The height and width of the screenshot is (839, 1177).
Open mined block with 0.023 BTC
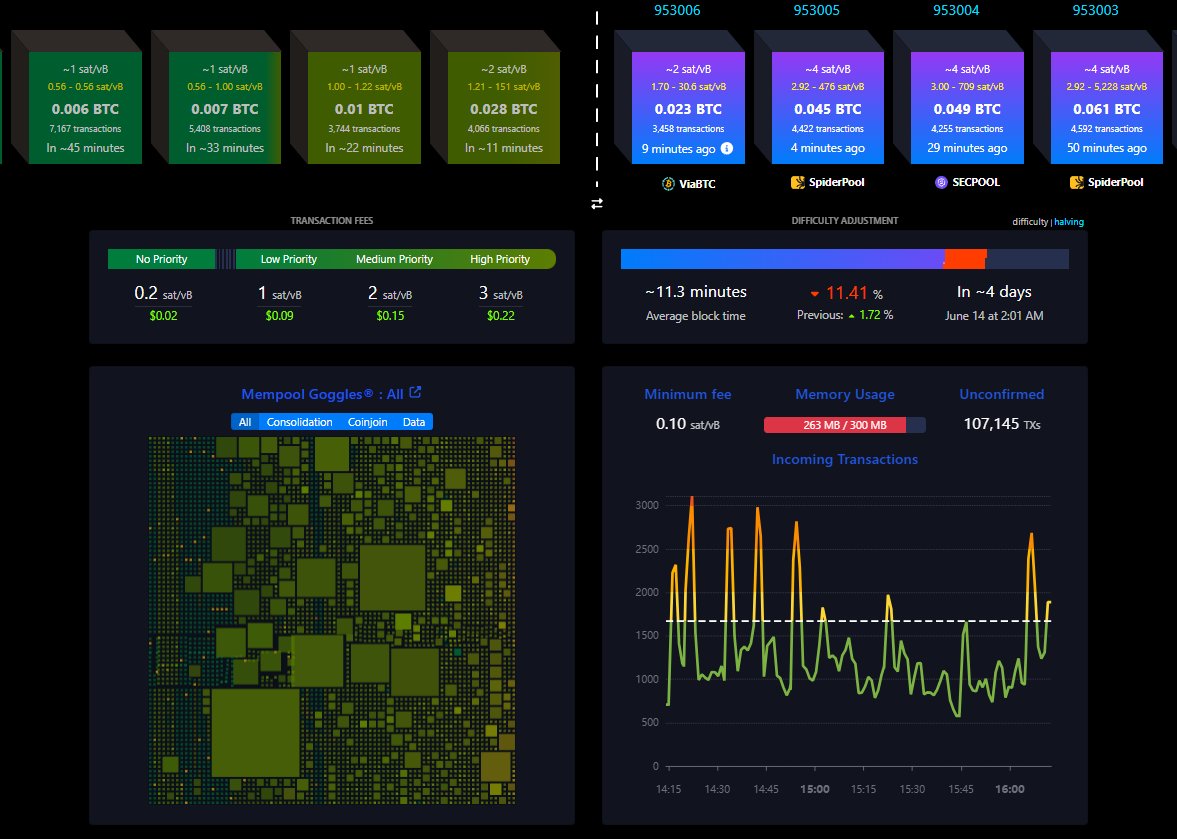[688, 108]
